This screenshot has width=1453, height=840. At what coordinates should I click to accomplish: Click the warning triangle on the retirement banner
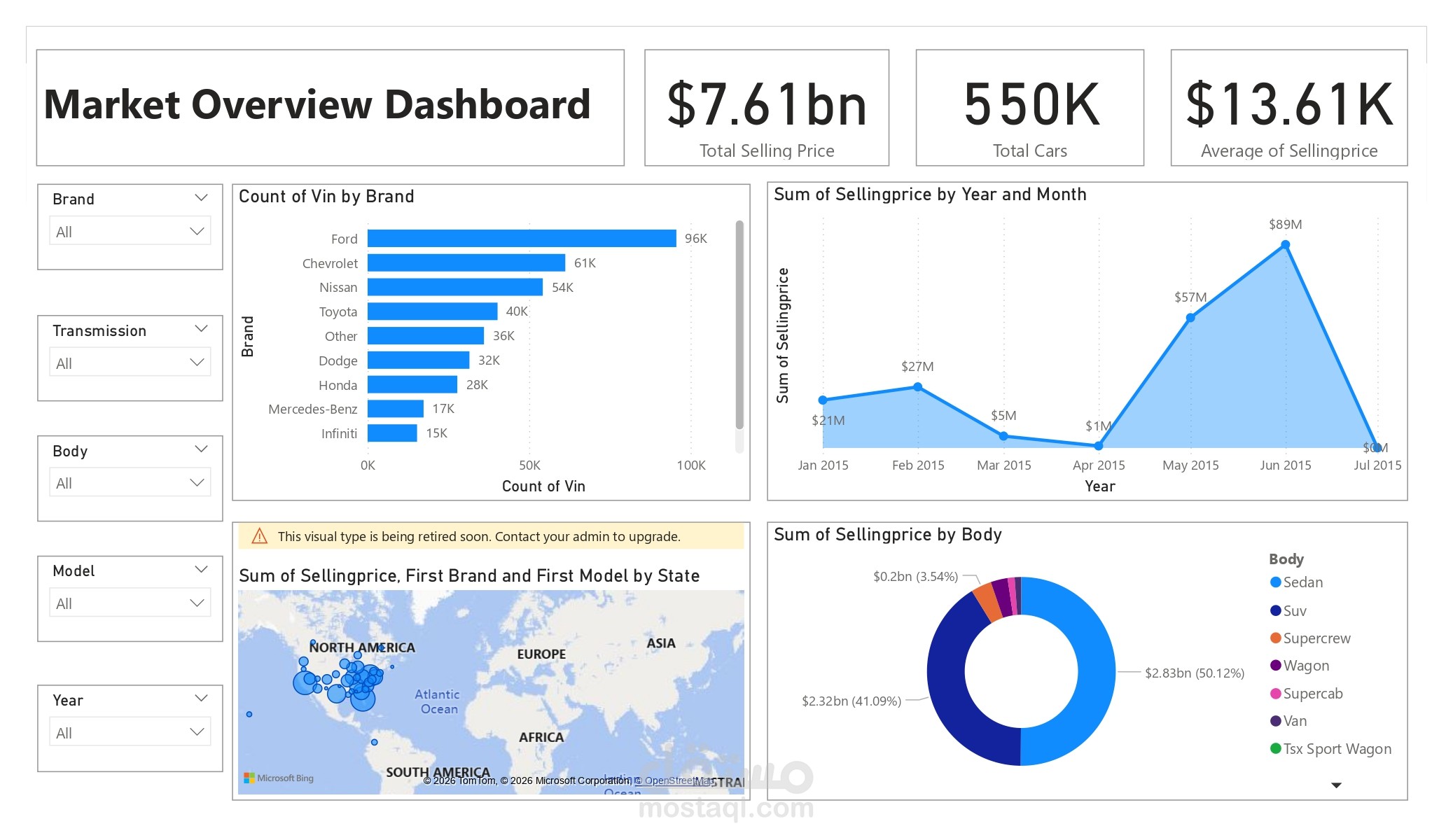pos(258,535)
